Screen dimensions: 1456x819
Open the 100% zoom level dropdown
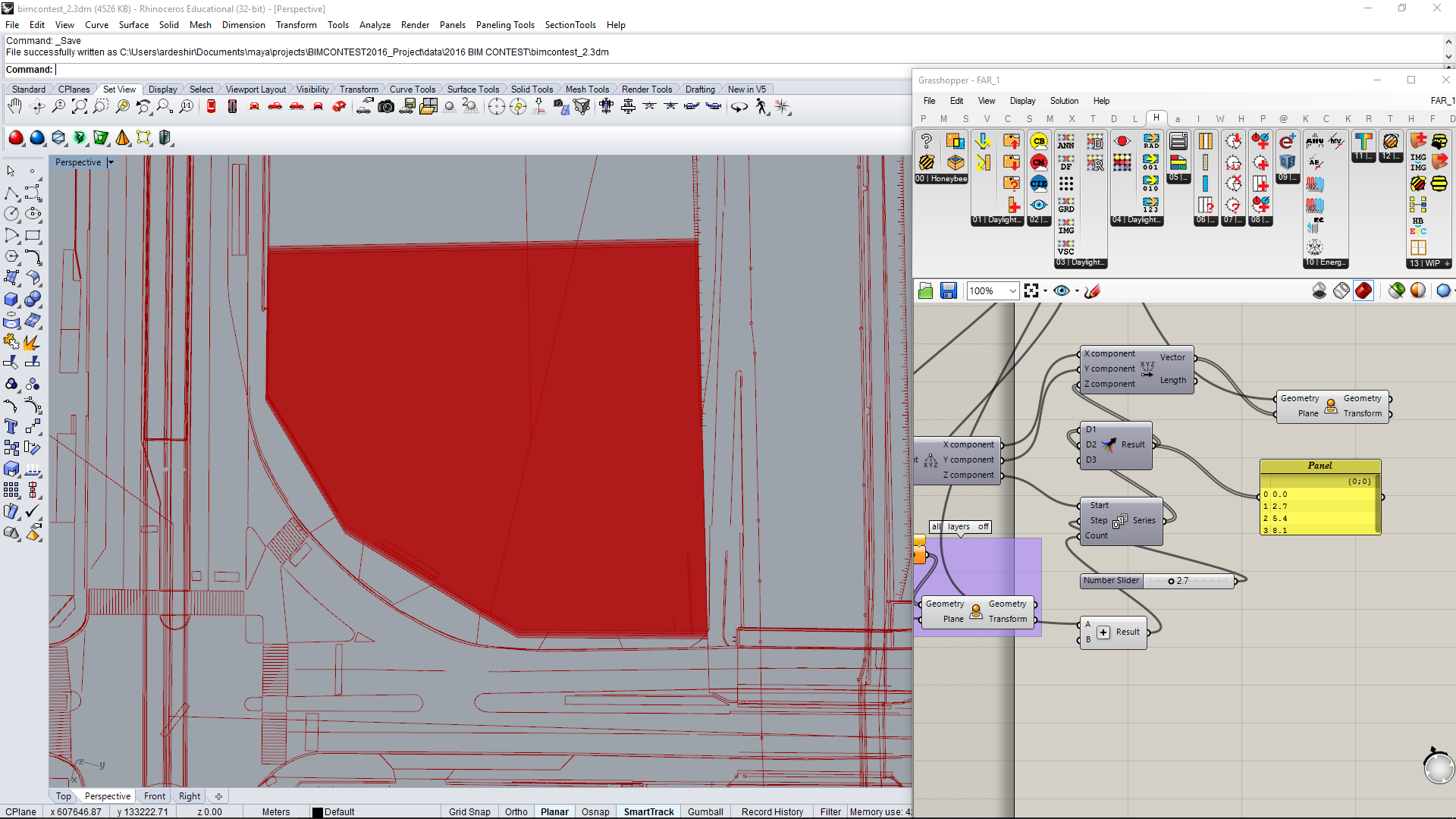pos(1012,290)
